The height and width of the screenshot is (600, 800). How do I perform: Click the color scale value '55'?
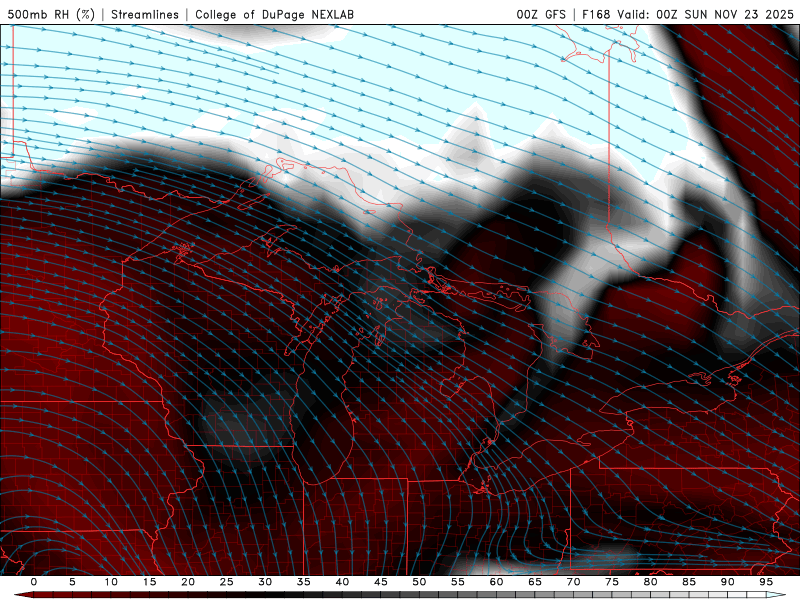tap(458, 582)
